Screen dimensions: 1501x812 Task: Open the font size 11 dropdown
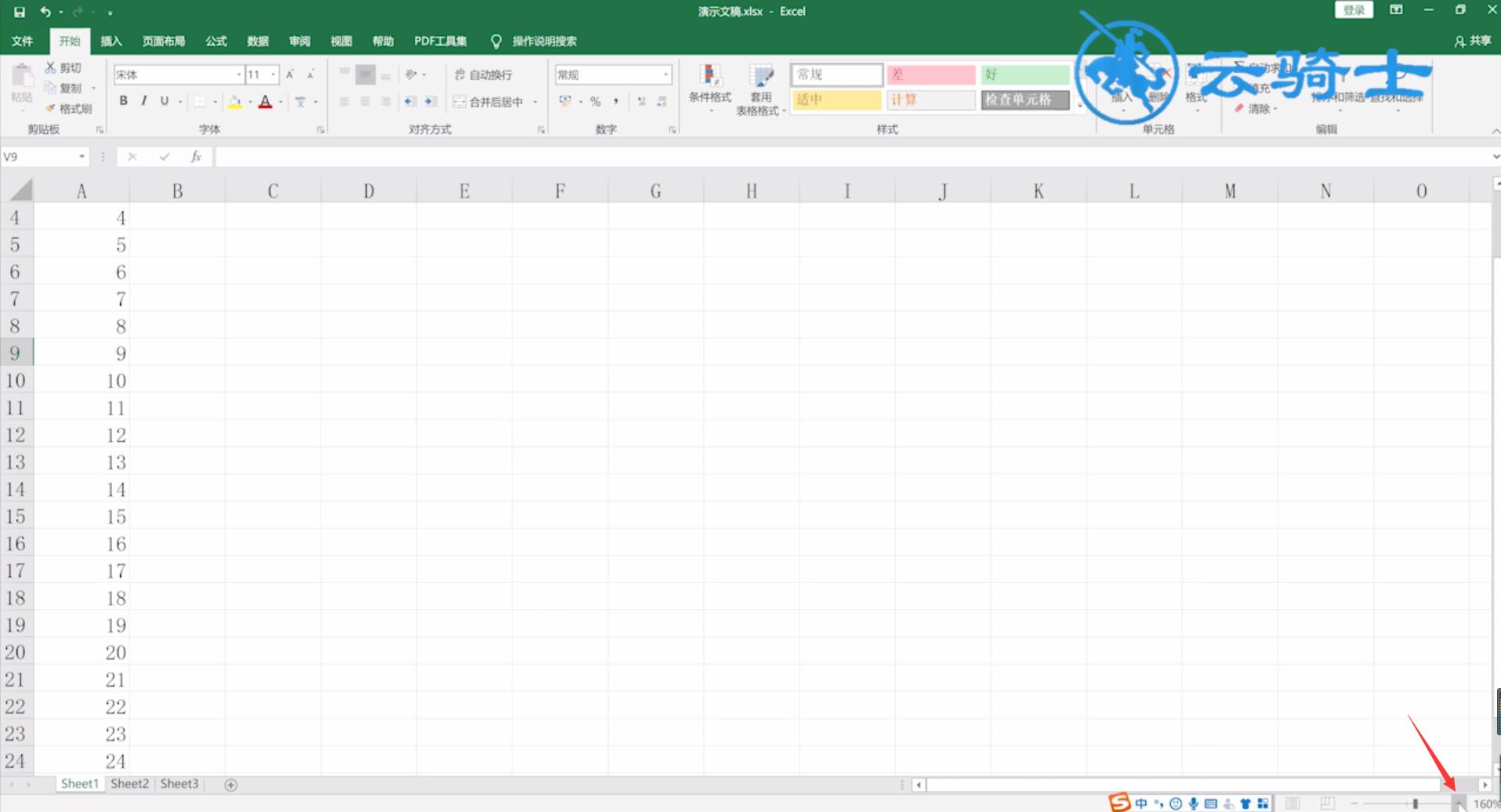[274, 74]
